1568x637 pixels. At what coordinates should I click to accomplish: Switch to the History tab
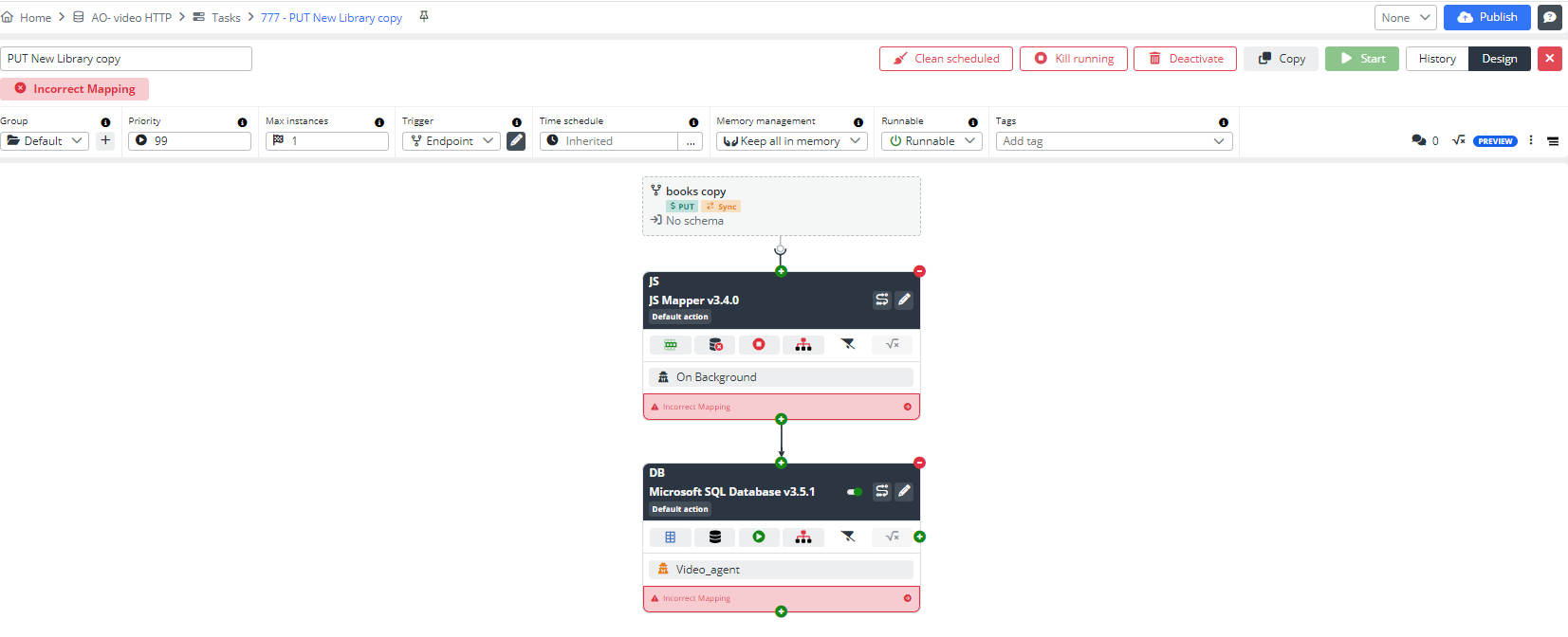click(1436, 59)
